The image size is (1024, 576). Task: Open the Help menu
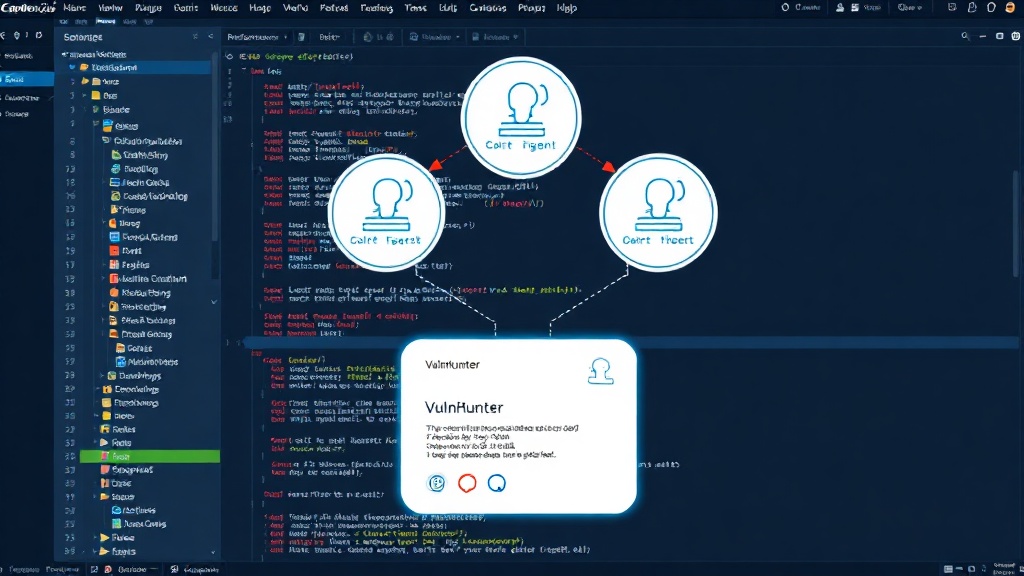566,8
